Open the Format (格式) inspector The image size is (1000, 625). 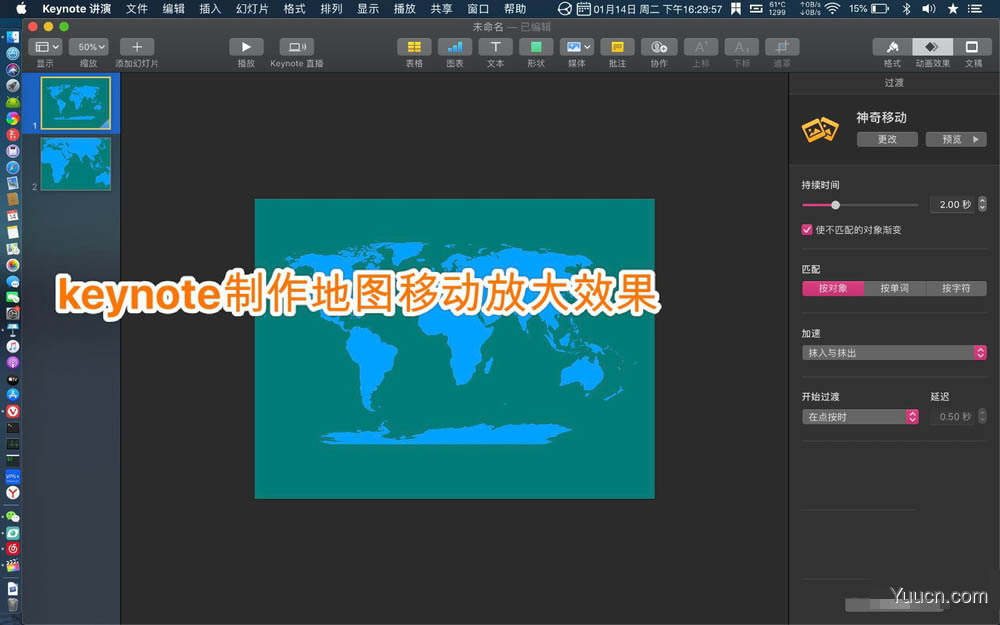(892, 47)
